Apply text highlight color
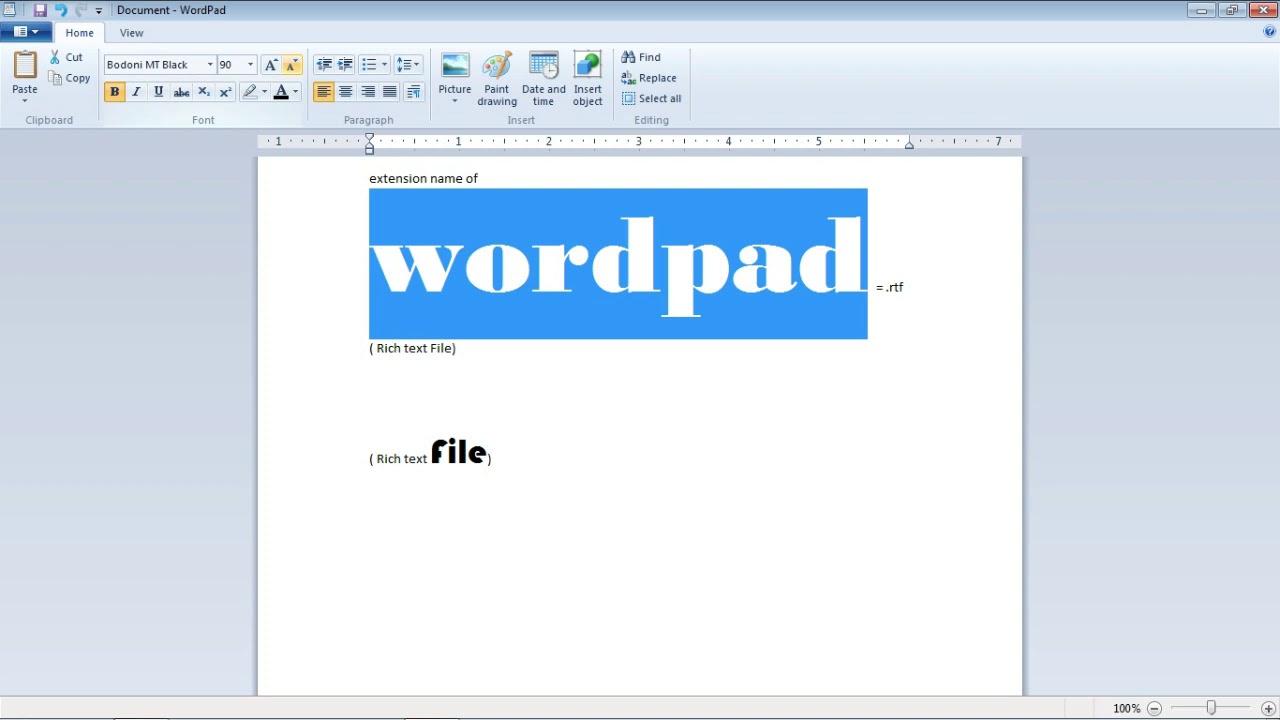This screenshot has height=720, width=1280. pos(250,92)
